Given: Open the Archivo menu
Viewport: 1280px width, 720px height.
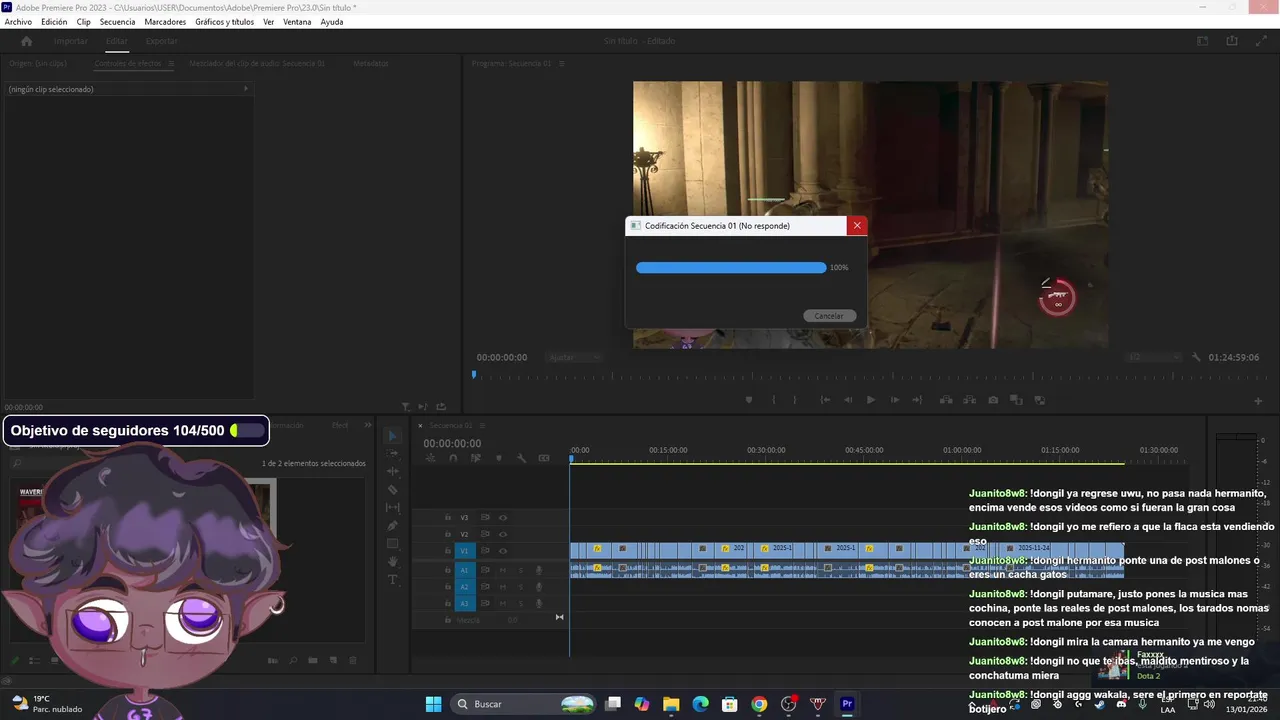Looking at the screenshot, I should point(18,22).
